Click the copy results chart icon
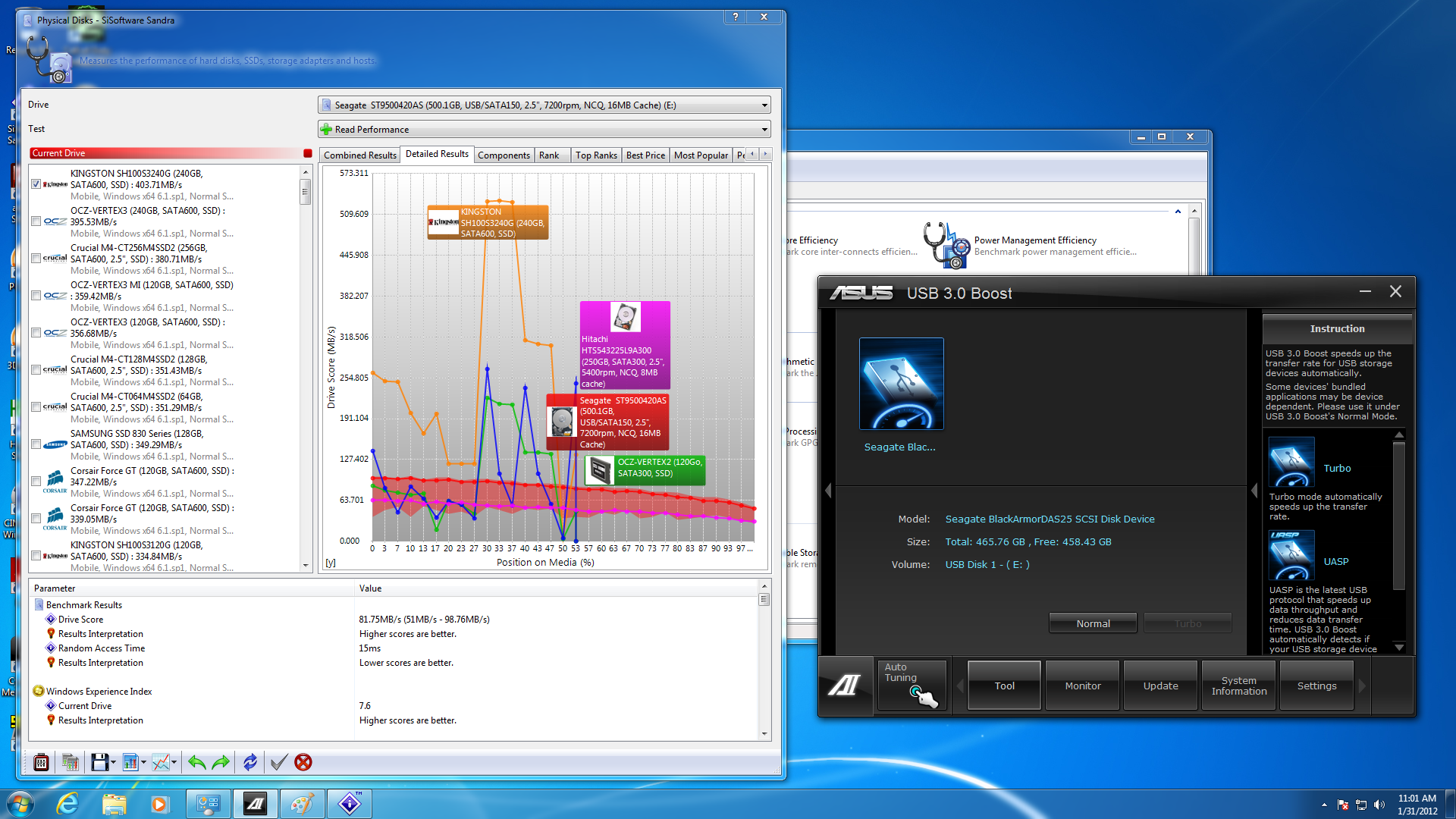This screenshot has height=819, width=1456. 71,762
